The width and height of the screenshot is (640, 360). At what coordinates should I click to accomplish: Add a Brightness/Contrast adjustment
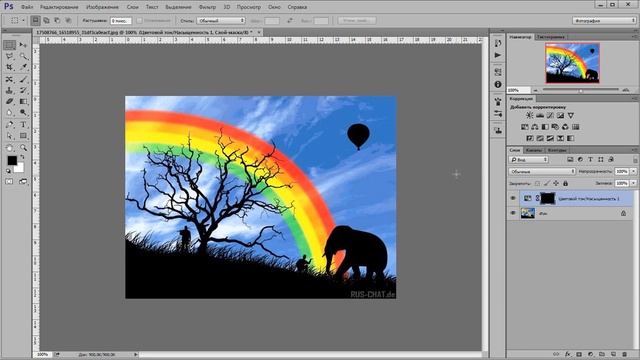click(x=529, y=116)
